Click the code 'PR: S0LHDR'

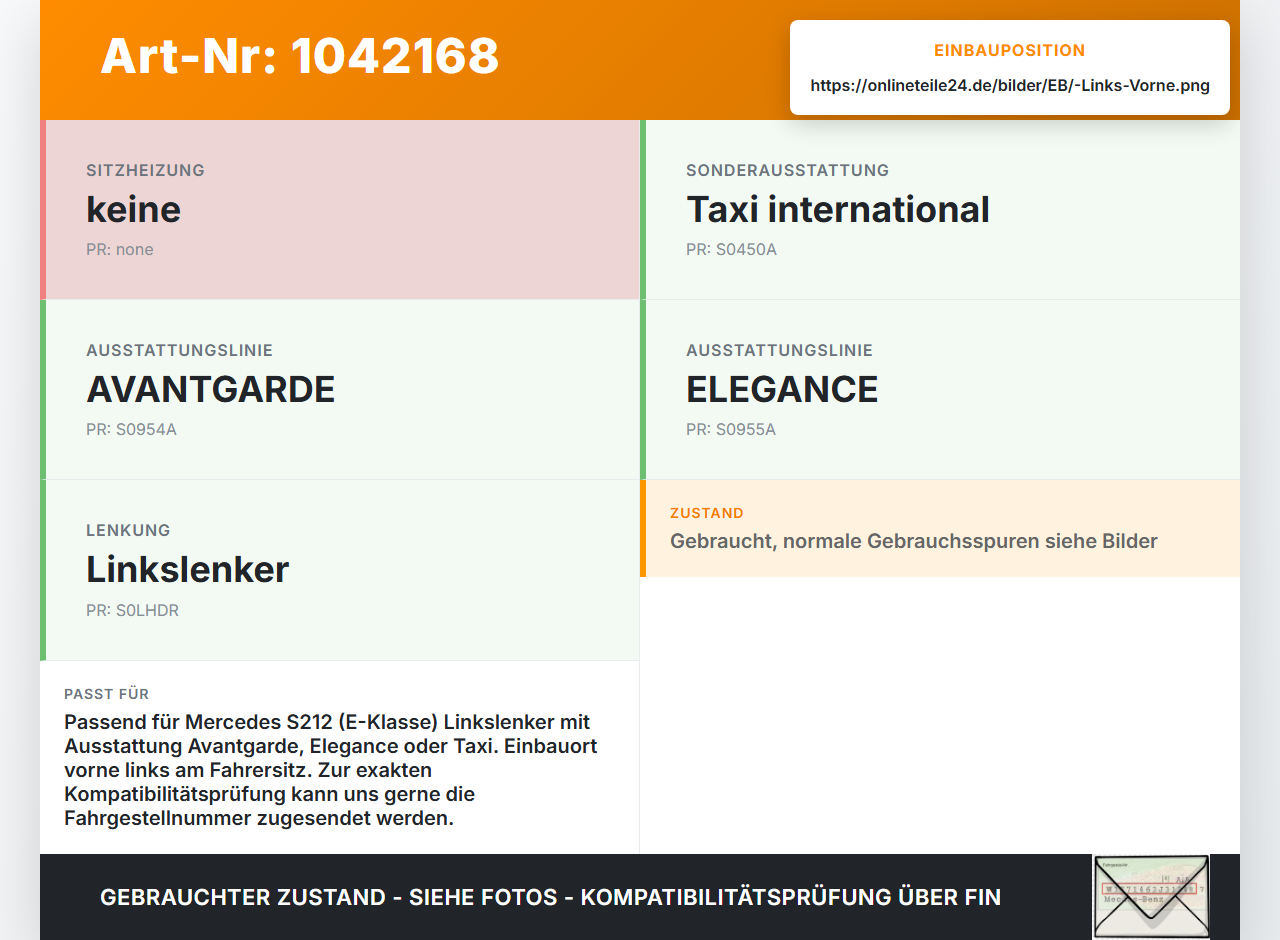[x=132, y=610]
